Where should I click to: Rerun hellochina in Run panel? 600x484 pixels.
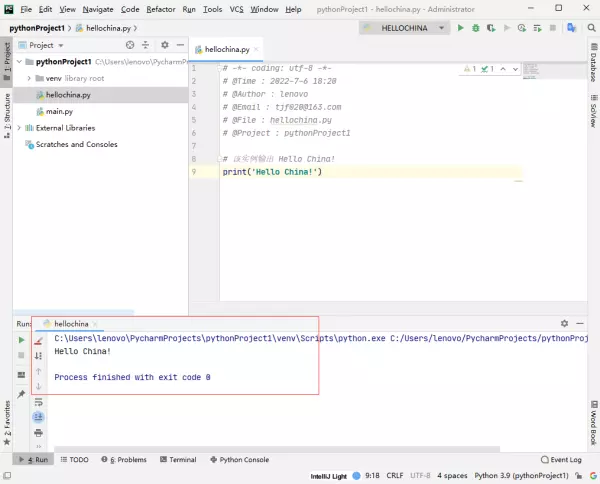tap(21, 340)
